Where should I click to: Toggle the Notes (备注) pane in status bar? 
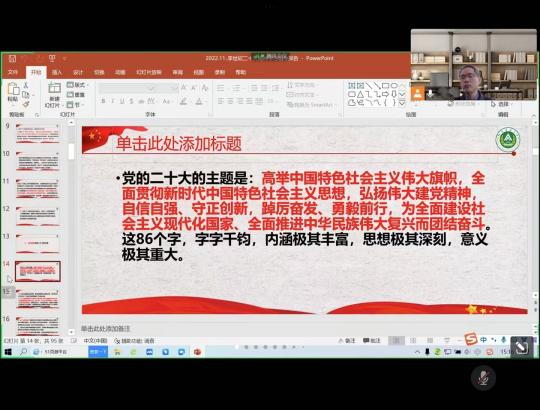pyautogui.click(x=347, y=340)
